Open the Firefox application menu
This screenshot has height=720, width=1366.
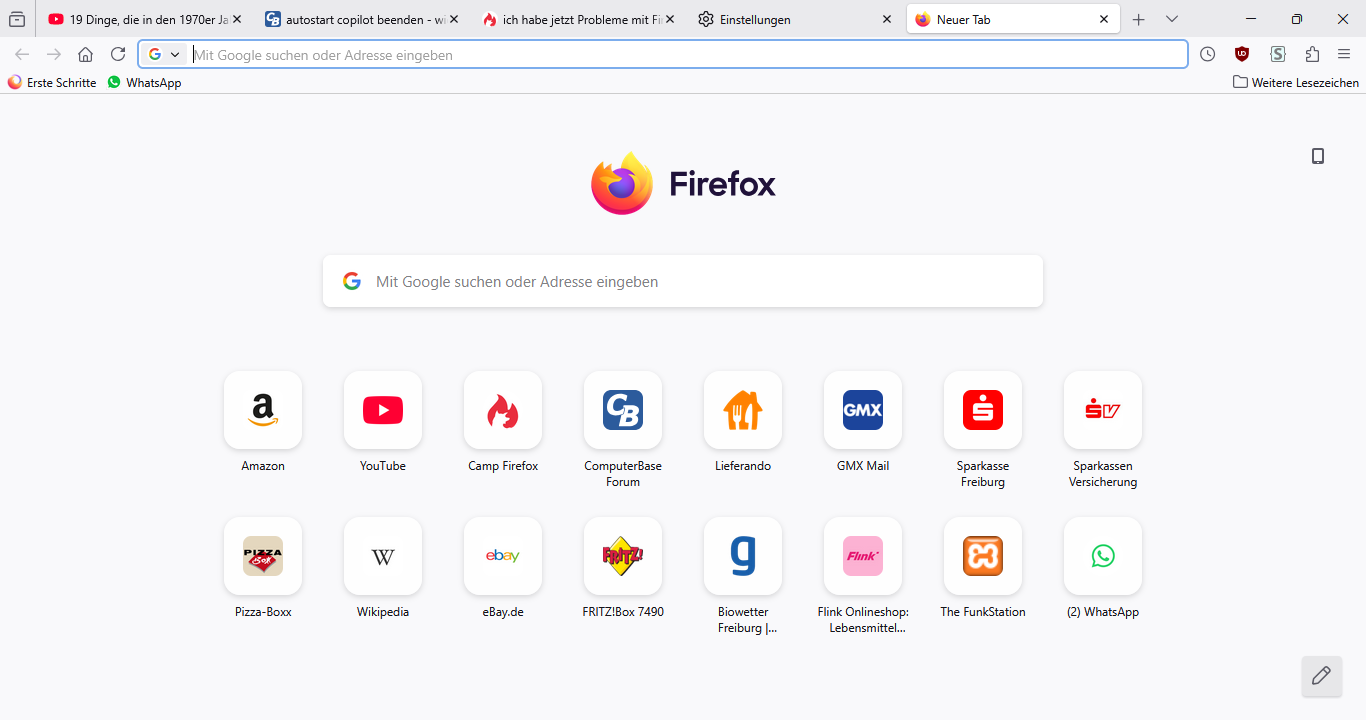pos(1344,55)
